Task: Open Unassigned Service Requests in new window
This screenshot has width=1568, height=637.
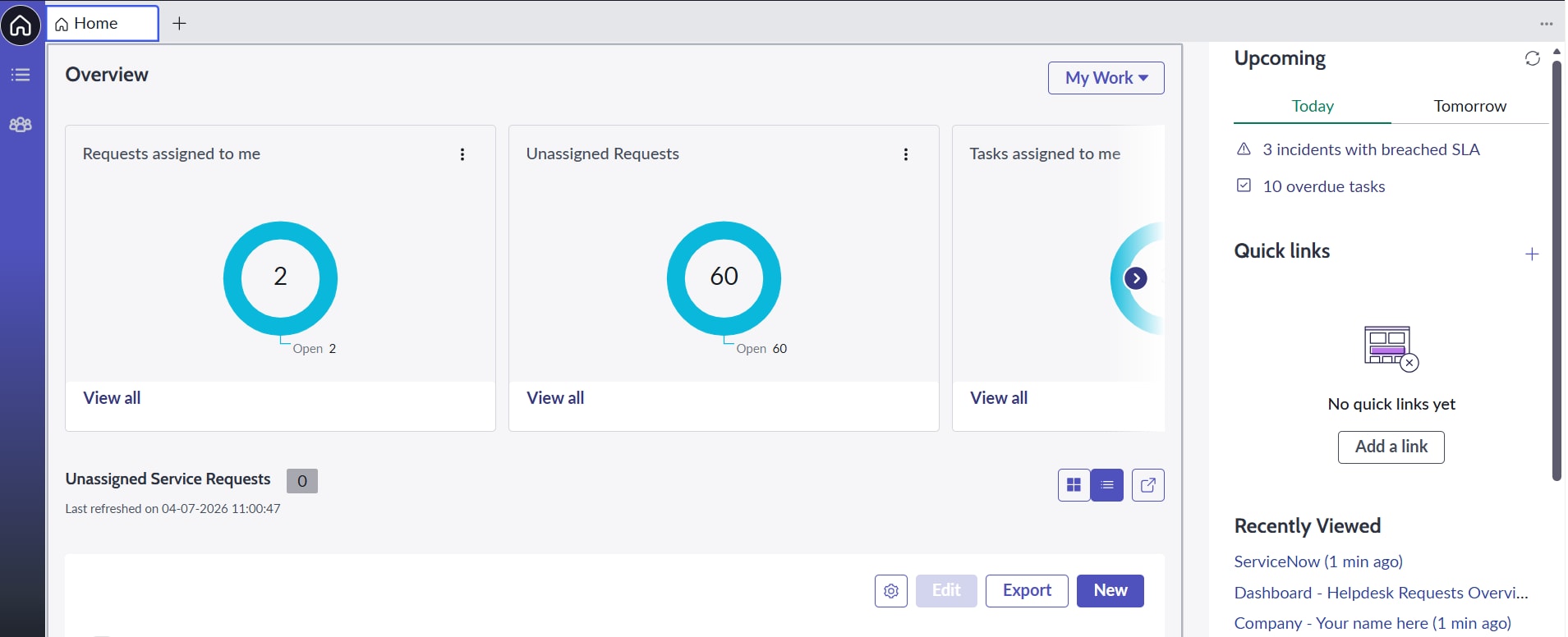Action: tap(1147, 485)
